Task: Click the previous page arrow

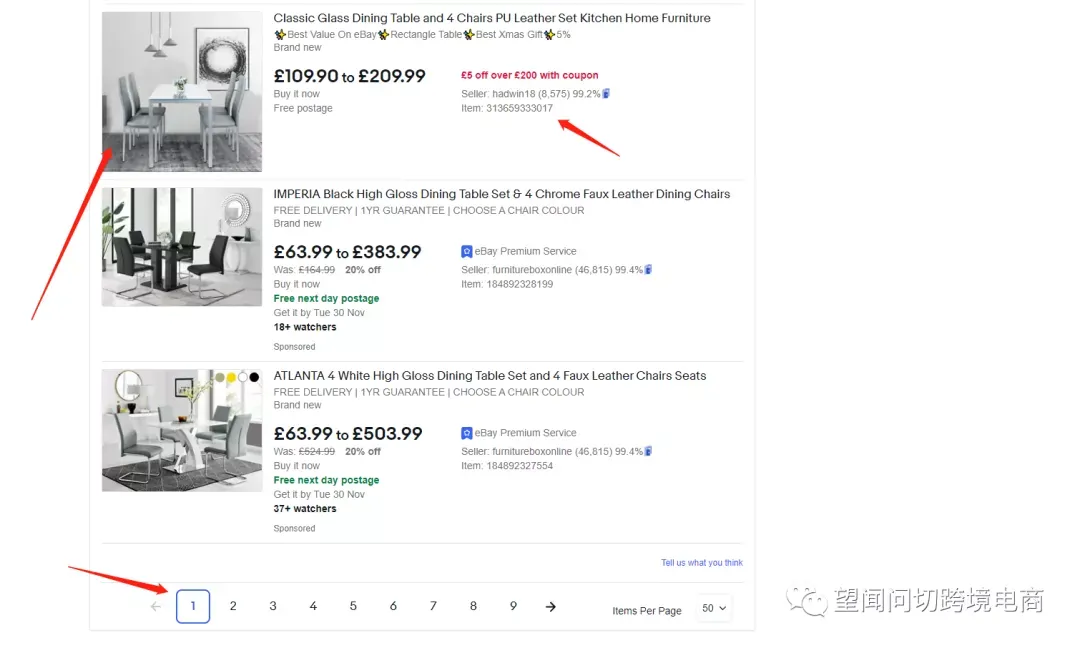Action: pyautogui.click(x=156, y=607)
